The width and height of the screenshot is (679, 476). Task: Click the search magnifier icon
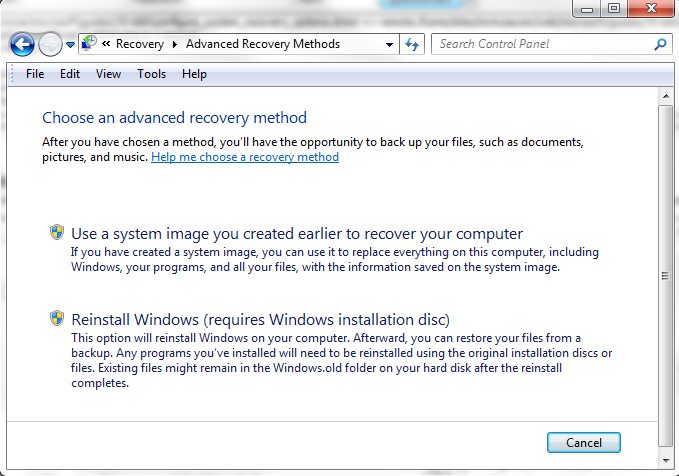click(x=660, y=44)
